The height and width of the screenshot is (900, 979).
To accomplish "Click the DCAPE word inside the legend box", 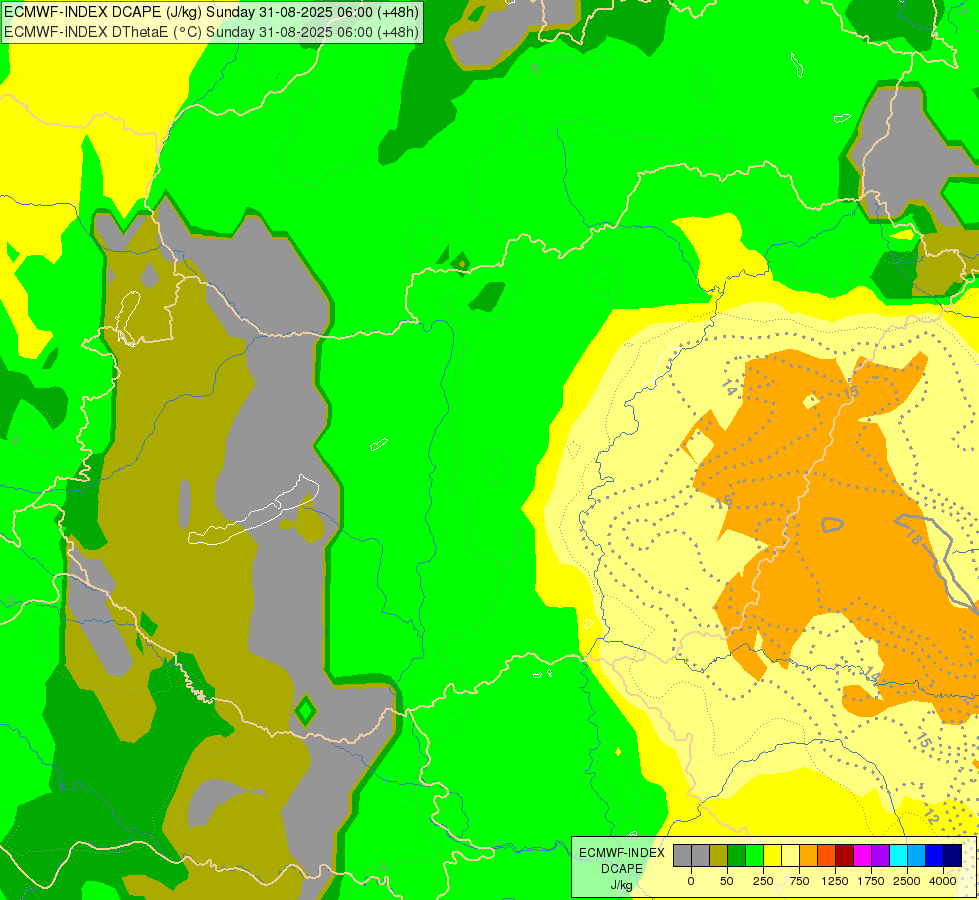I will [x=621, y=869].
